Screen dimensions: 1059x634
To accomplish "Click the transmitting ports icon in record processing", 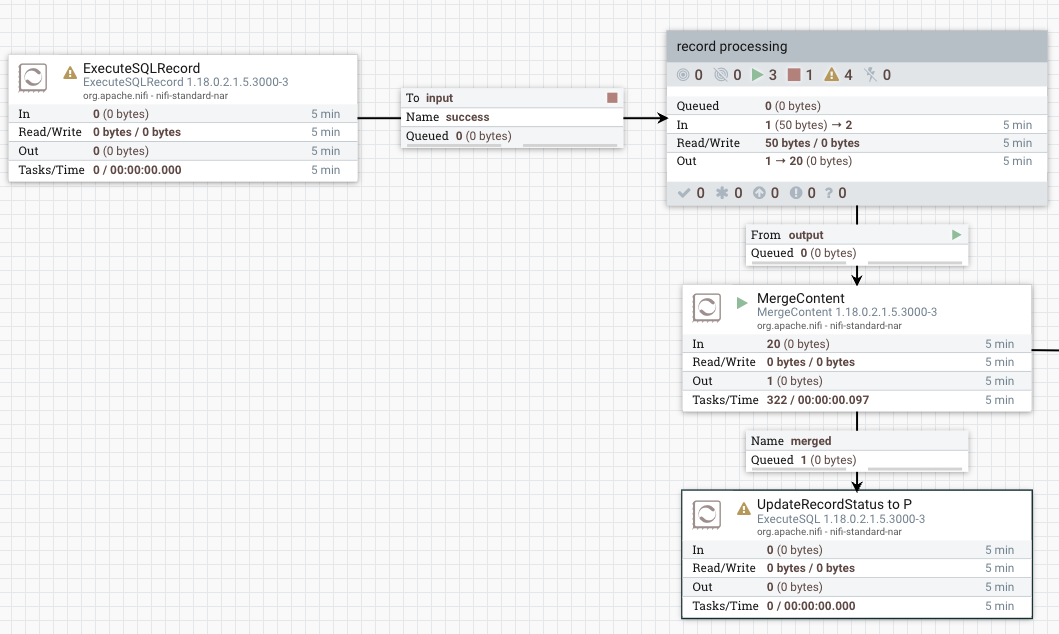I will tap(683, 75).
